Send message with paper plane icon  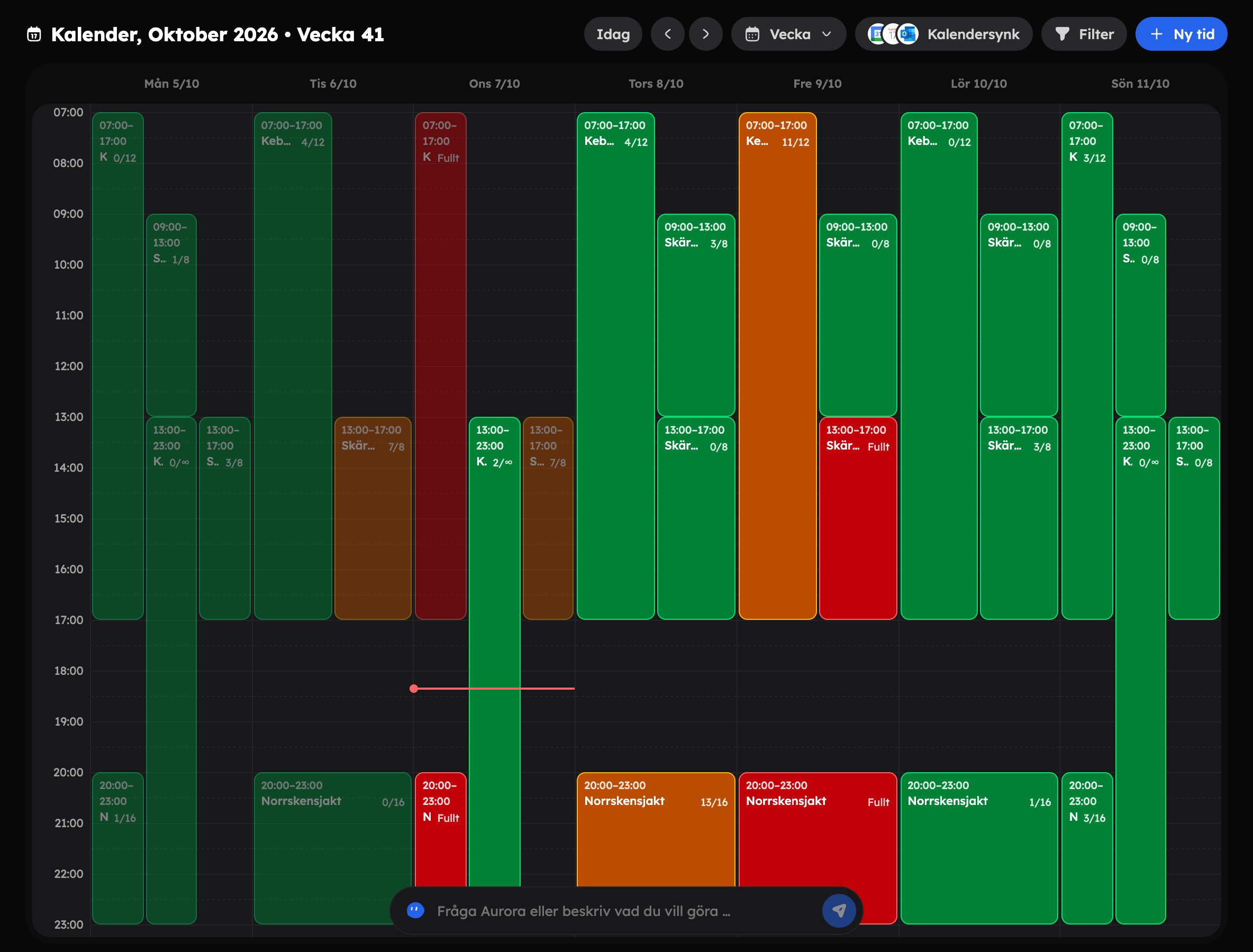pyautogui.click(x=839, y=911)
